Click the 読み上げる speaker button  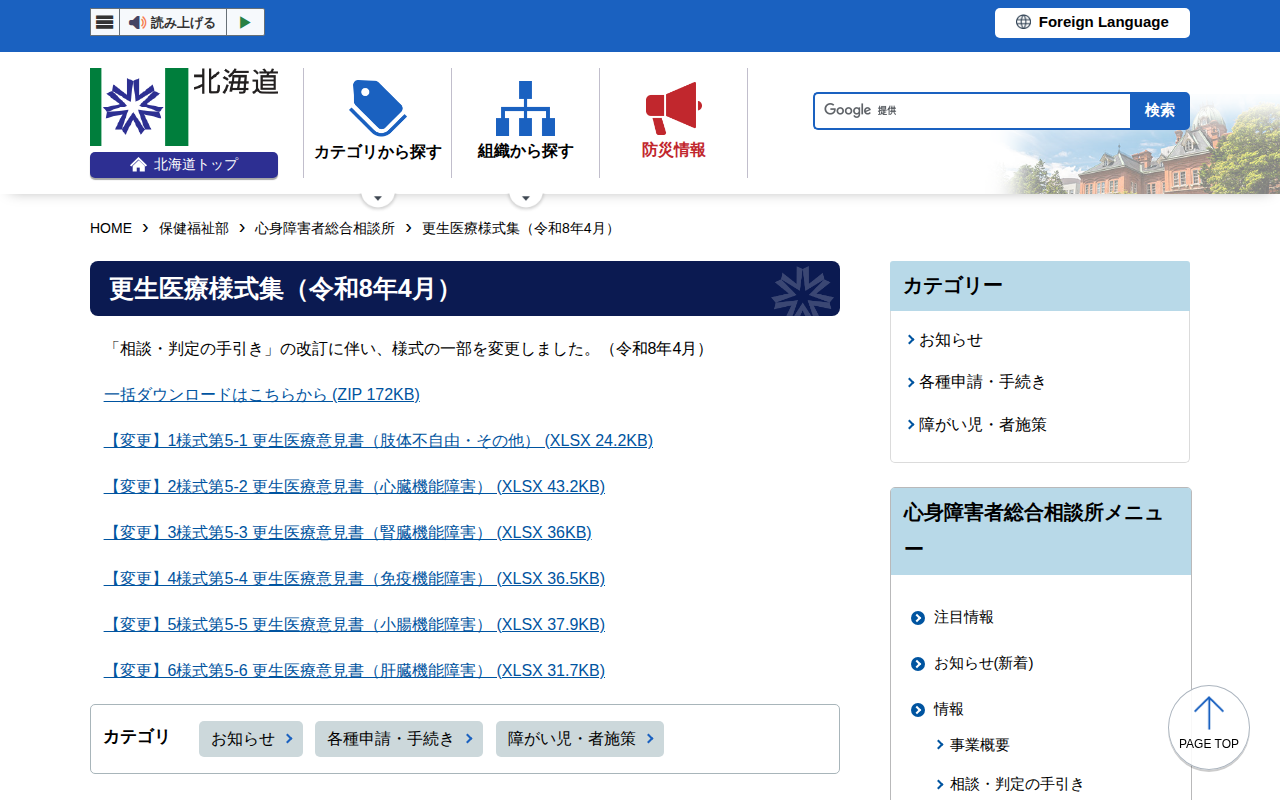coord(173,22)
